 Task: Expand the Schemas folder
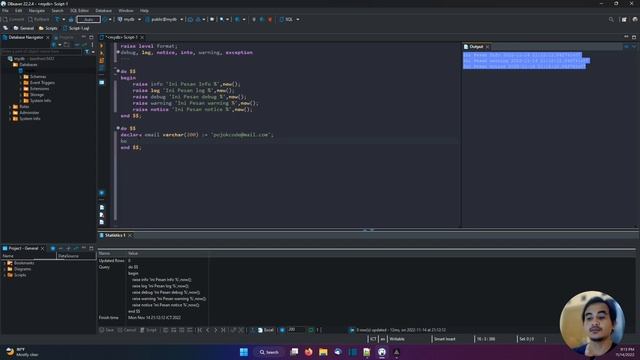click(21, 77)
